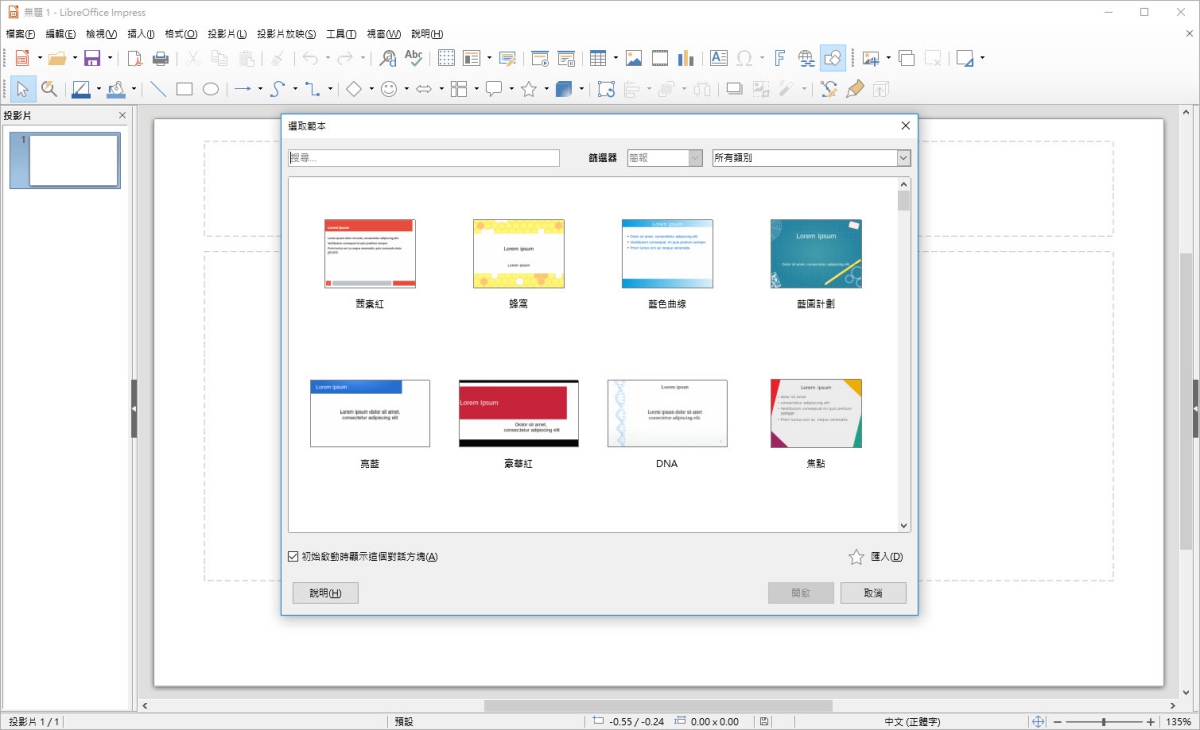Click the zoom slider in status bar
Viewport: 1200px width, 730px height.
click(1104, 722)
